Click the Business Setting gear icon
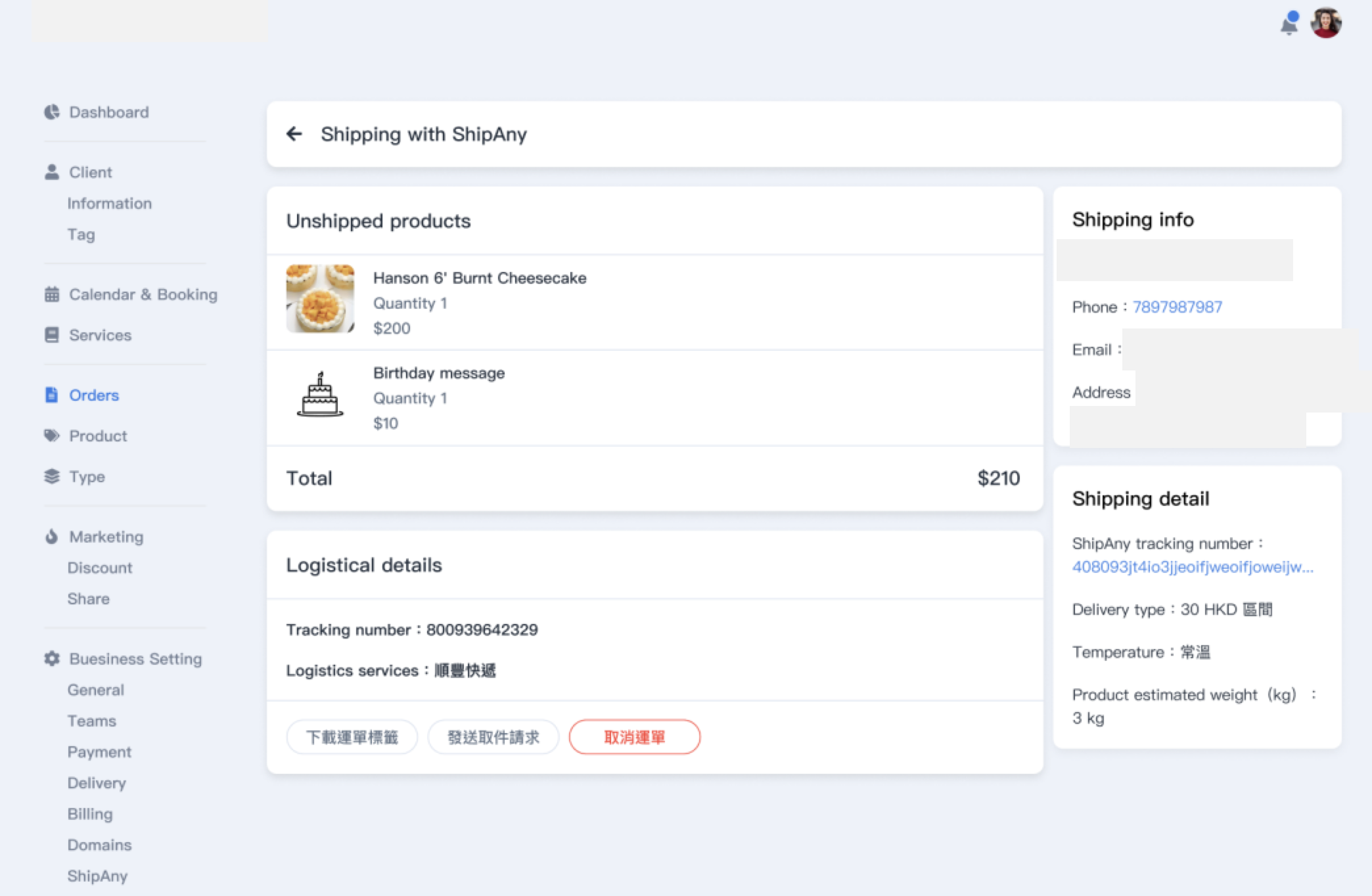This screenshot has width=1372, height=896. click(52, 658)
